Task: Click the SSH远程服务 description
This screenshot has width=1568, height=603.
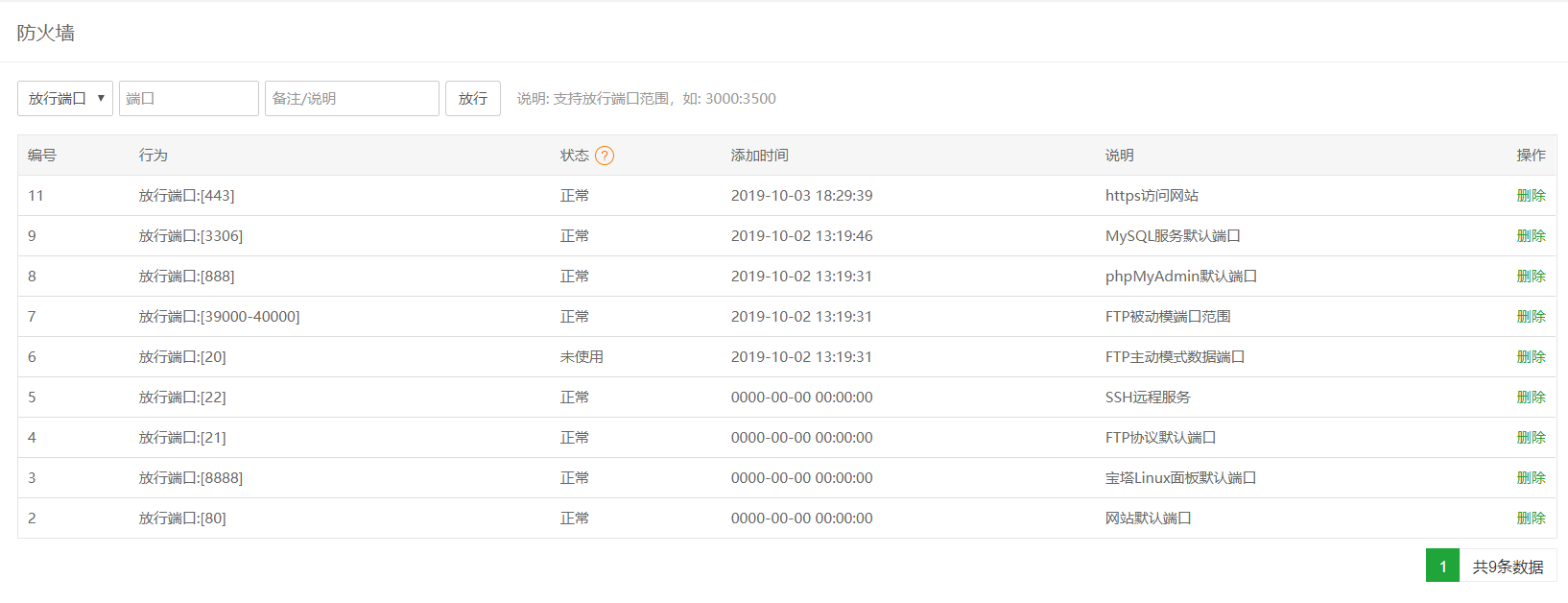Action: coord(1148,398)
